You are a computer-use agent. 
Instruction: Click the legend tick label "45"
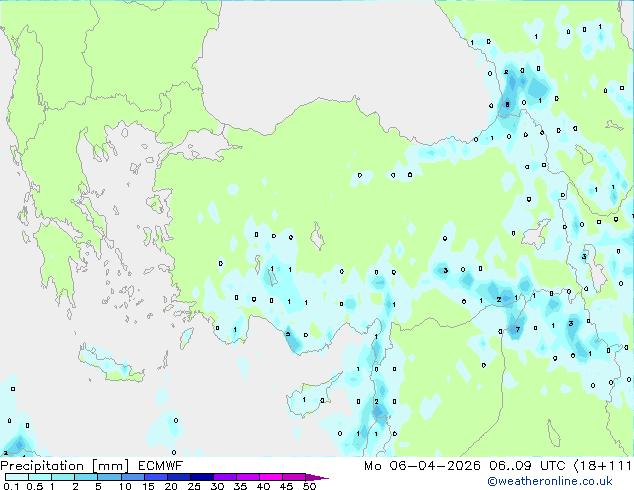pyautogui.click(x=287, y=486)
